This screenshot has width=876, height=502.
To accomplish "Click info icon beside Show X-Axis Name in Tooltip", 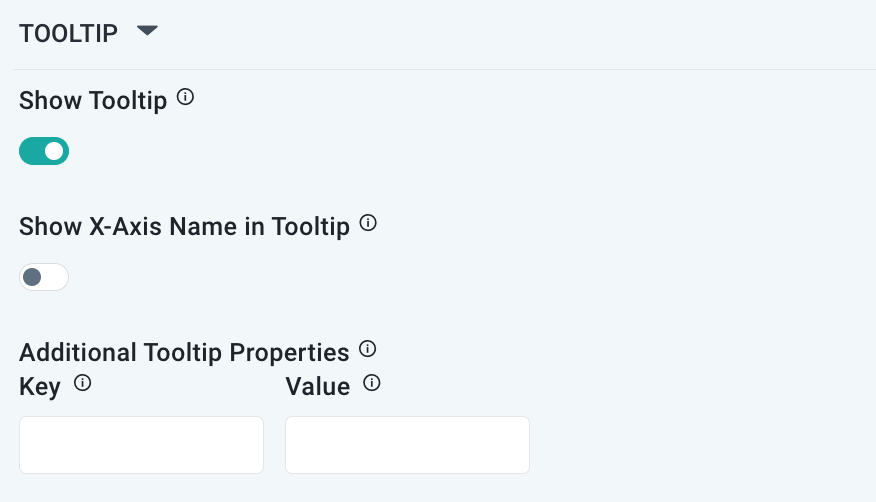I will (368, 223).
